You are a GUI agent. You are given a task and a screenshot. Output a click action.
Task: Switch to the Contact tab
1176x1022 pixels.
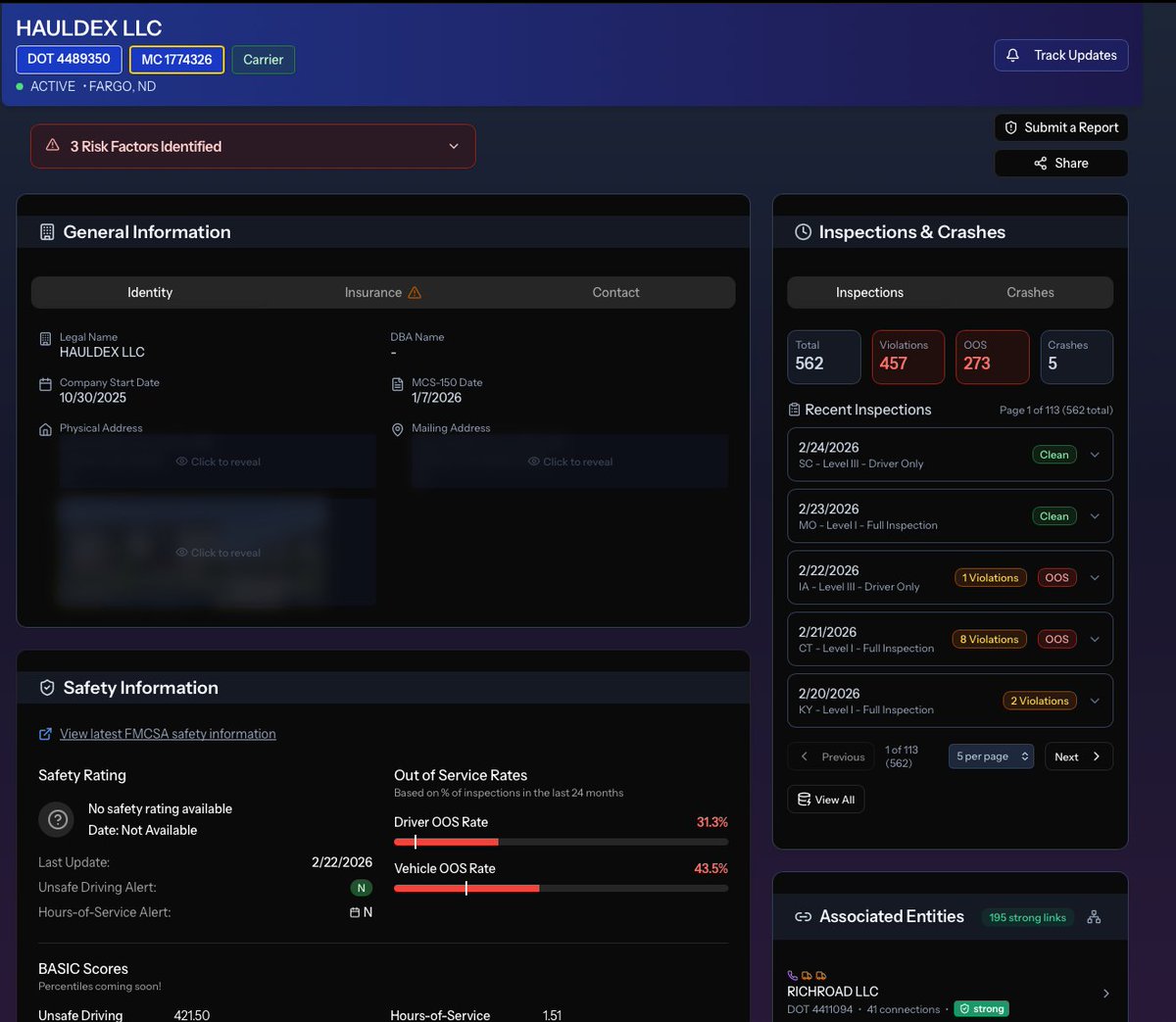[x=615, y=292]
